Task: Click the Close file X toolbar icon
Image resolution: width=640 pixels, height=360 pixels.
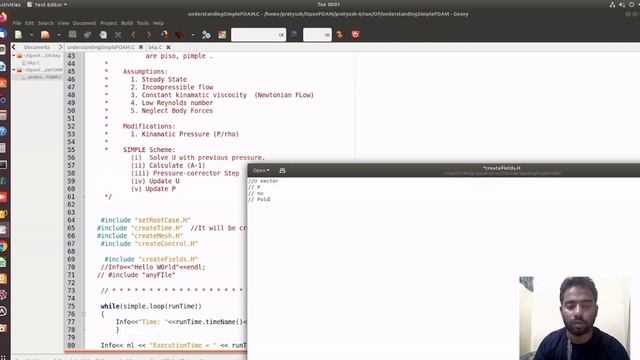Action: (x=118, y=35)
